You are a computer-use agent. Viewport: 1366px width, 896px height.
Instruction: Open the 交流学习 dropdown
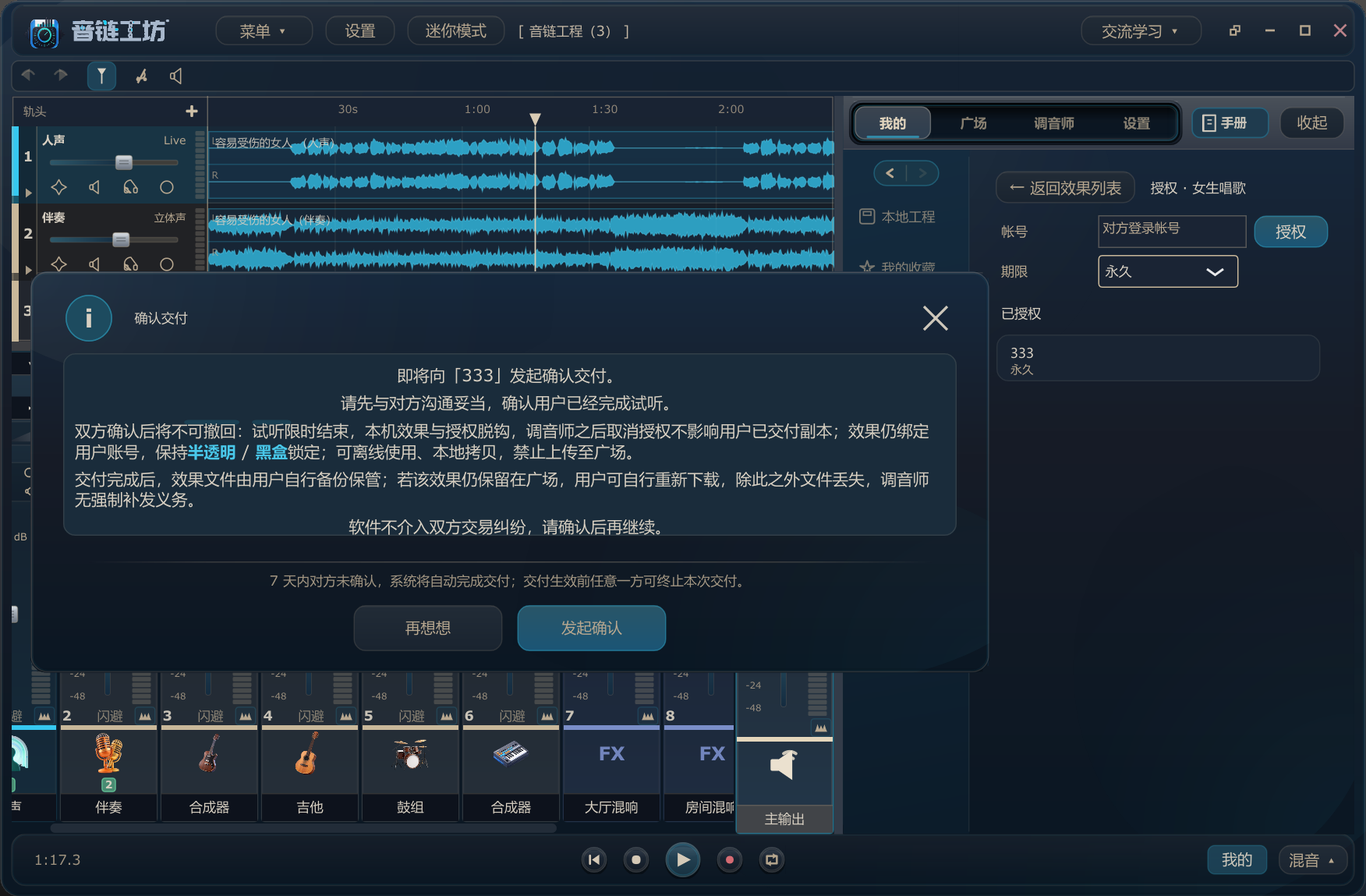1141,31
